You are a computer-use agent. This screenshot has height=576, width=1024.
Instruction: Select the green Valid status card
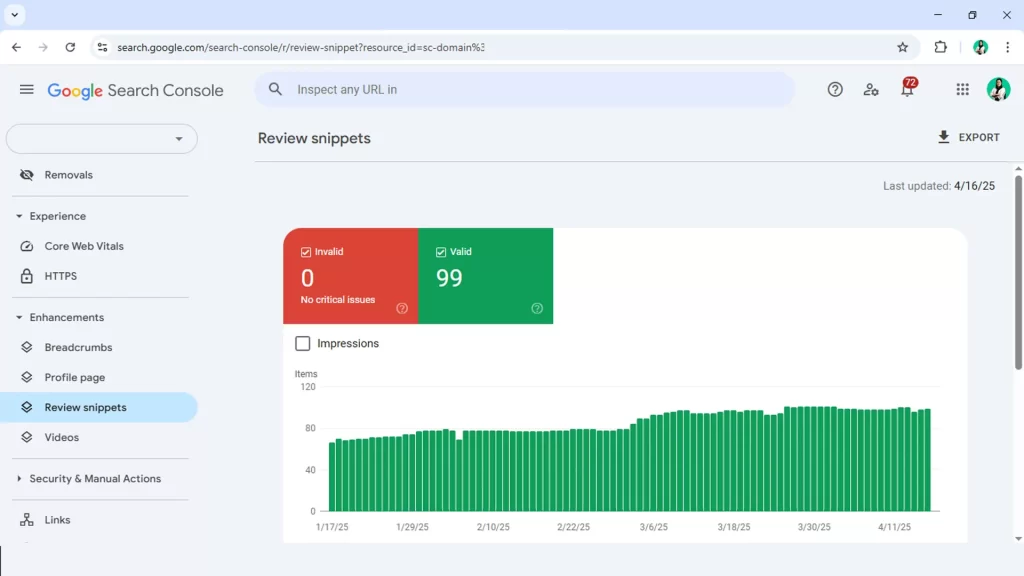tap(485, 276)
